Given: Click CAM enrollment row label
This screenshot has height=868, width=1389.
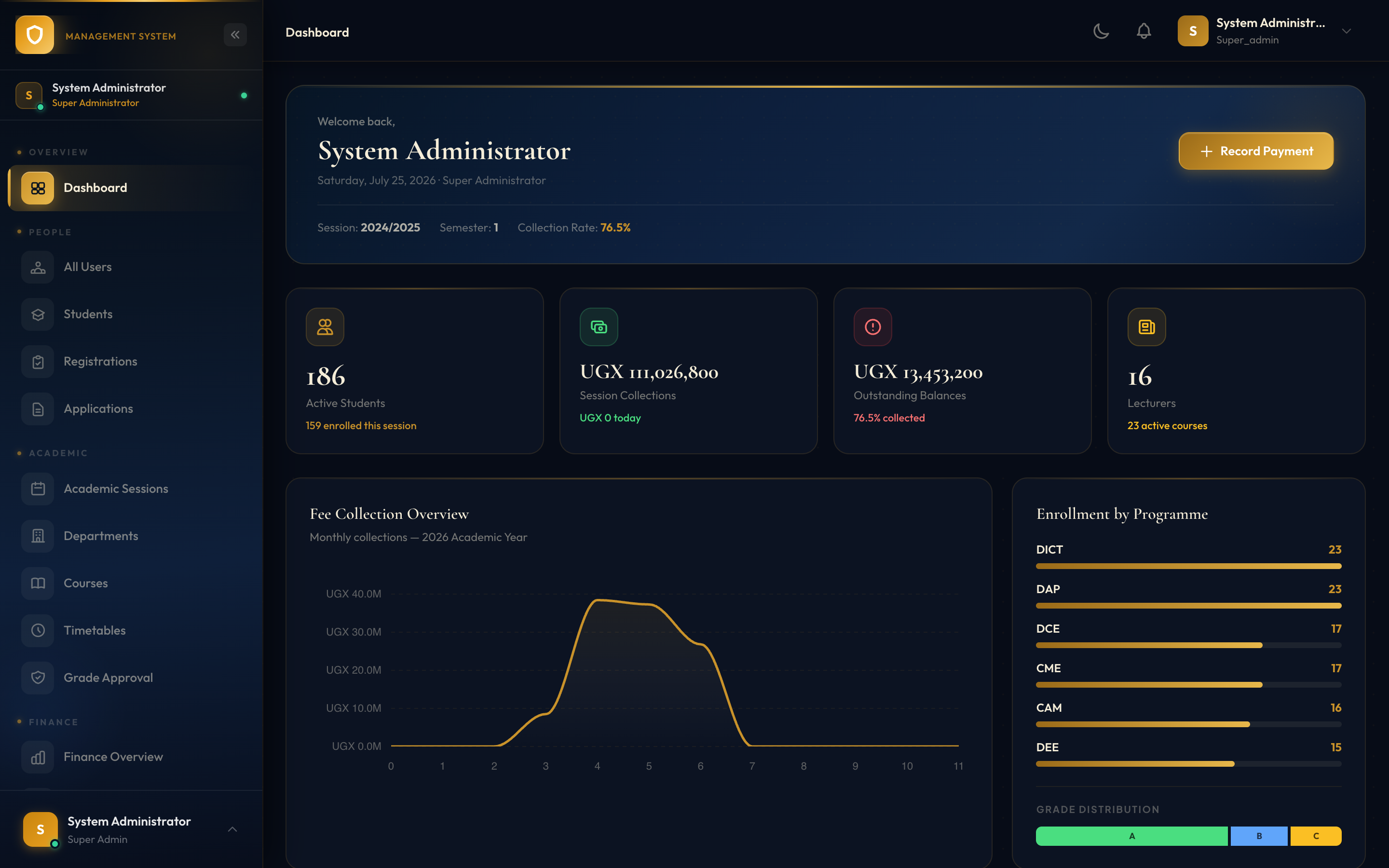Looking at the screenshot, I should click(x=1049, y=708).
